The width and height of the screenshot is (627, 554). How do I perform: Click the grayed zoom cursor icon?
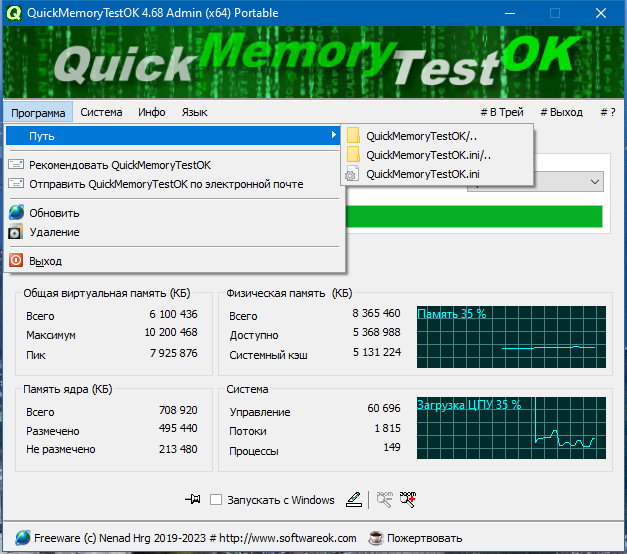coord(385,500)
